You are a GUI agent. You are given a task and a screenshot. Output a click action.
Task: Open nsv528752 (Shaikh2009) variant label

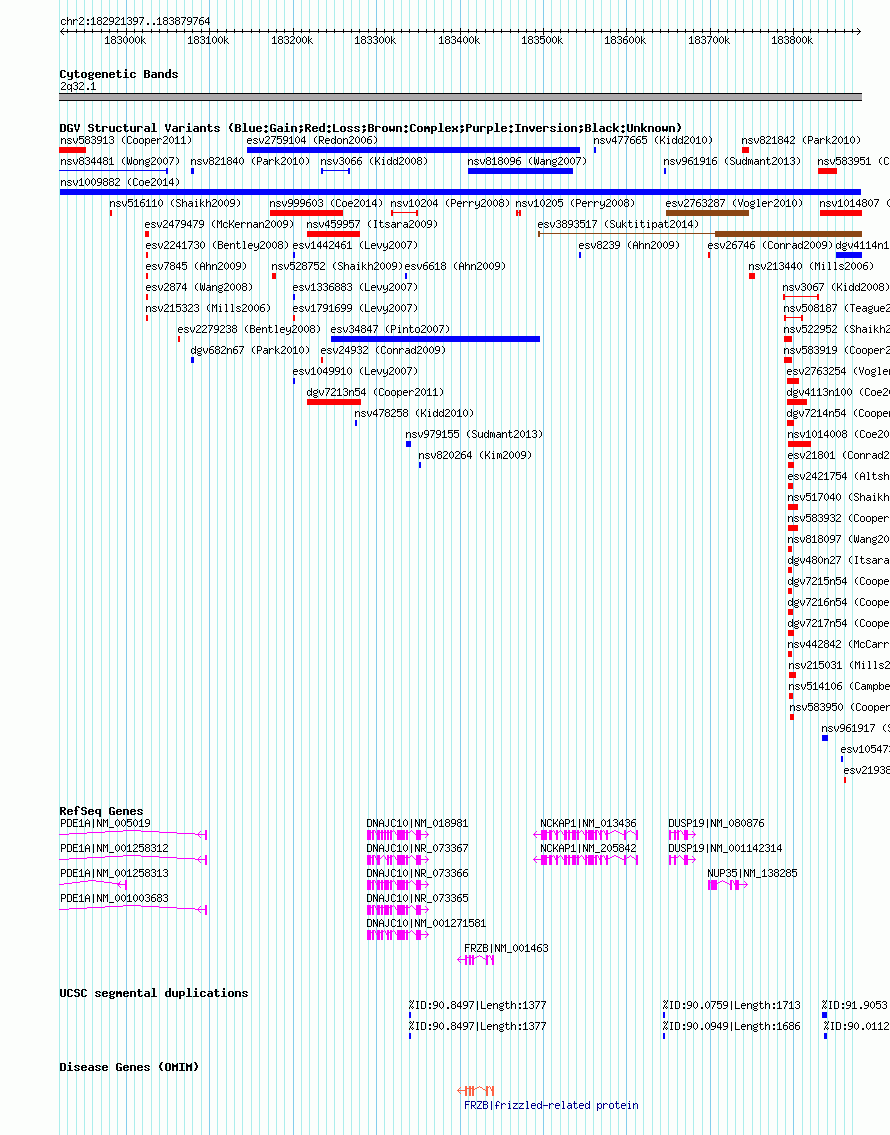click(x=337, y=266)
